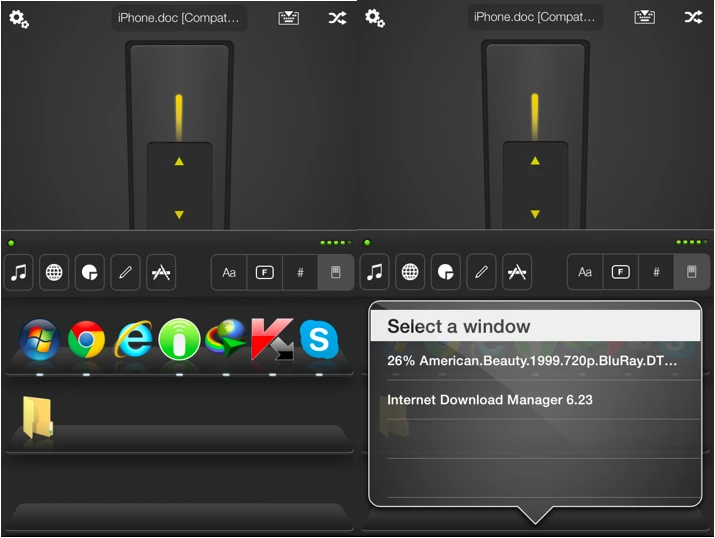
Task: Expand iPhone.doc title selector in right screen
Action: [x=535, y=18]
